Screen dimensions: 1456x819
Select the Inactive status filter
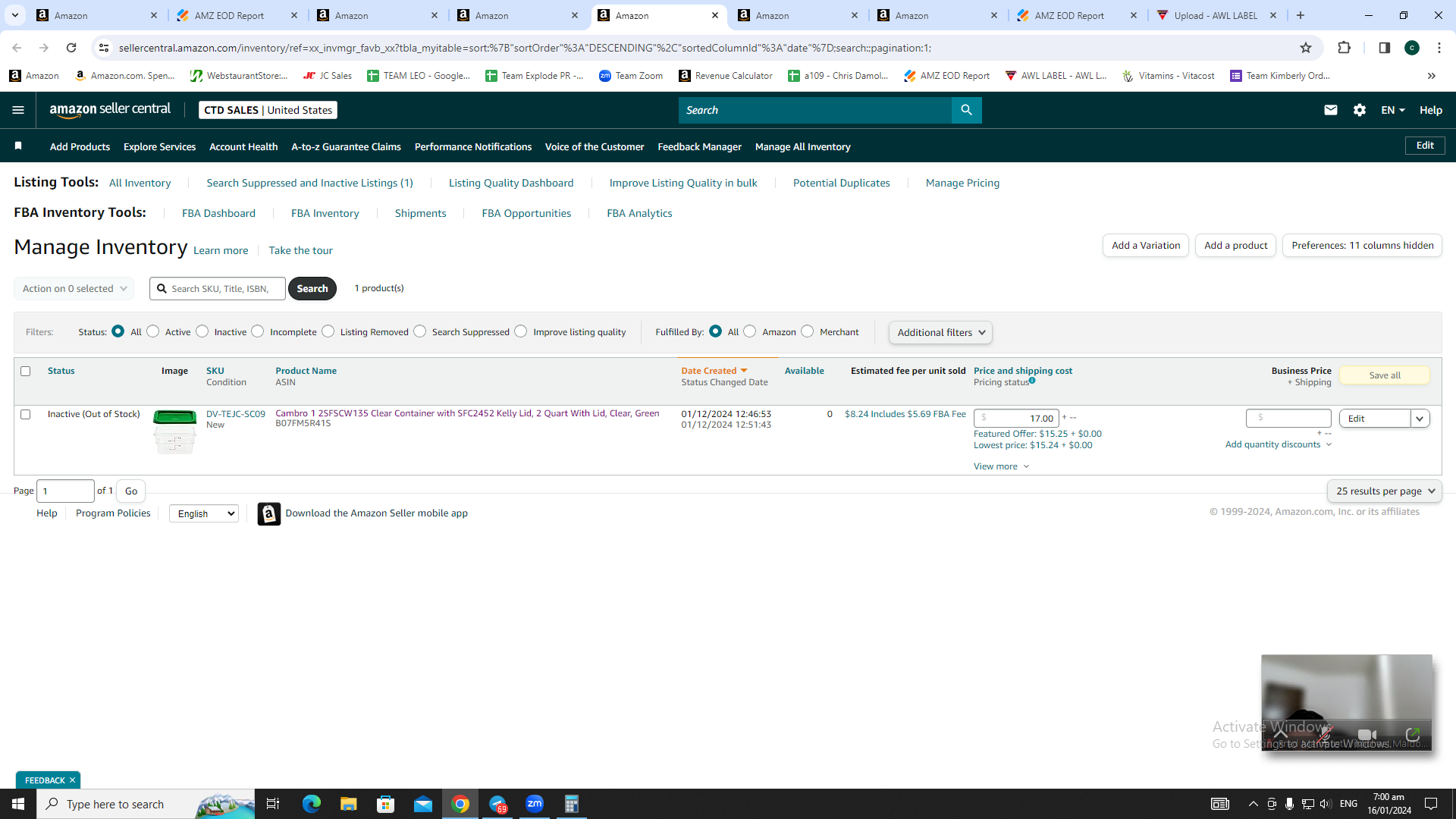point(202,331)
